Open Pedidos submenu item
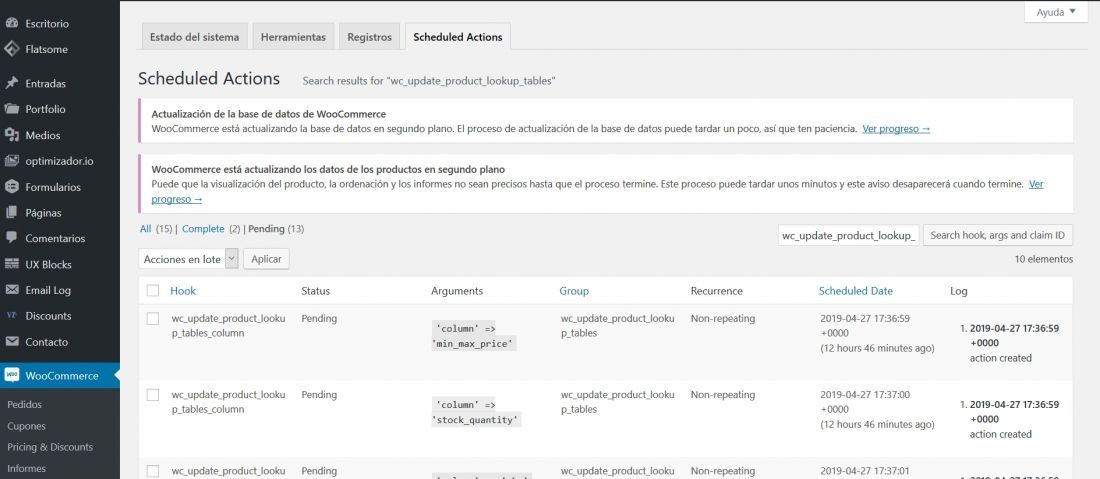The width and height of the screenshot is (1100, 479). [25, 405]
